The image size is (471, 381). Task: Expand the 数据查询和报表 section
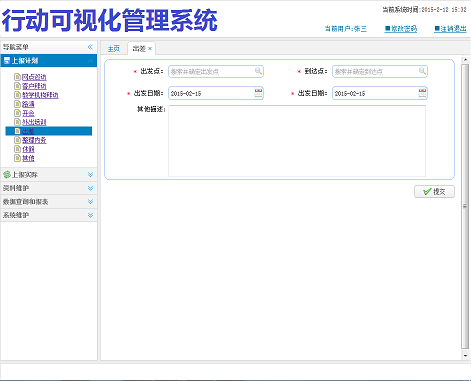(x=90, y=202)
